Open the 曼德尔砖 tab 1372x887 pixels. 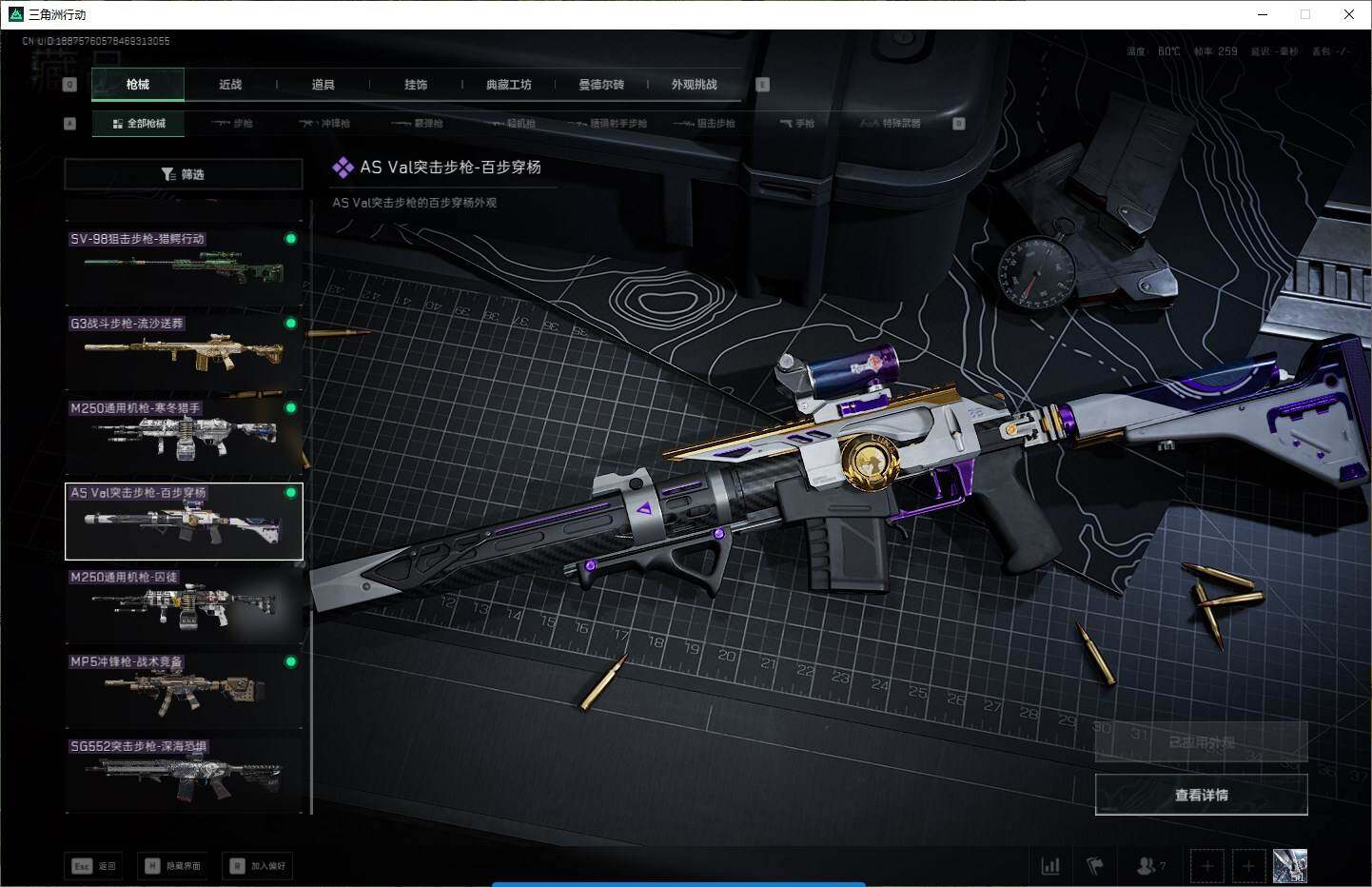[601, 85]
